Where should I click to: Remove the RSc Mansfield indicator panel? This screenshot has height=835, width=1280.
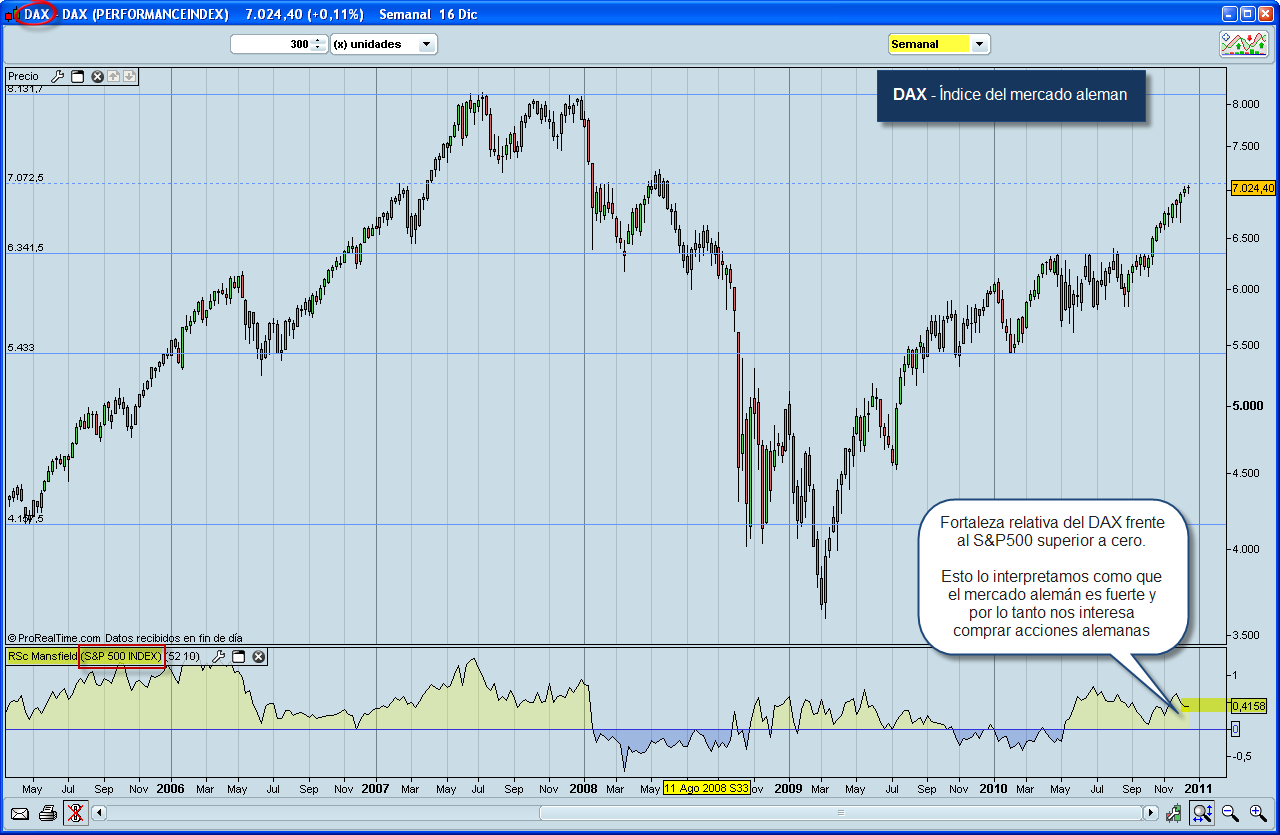(258, 656)
